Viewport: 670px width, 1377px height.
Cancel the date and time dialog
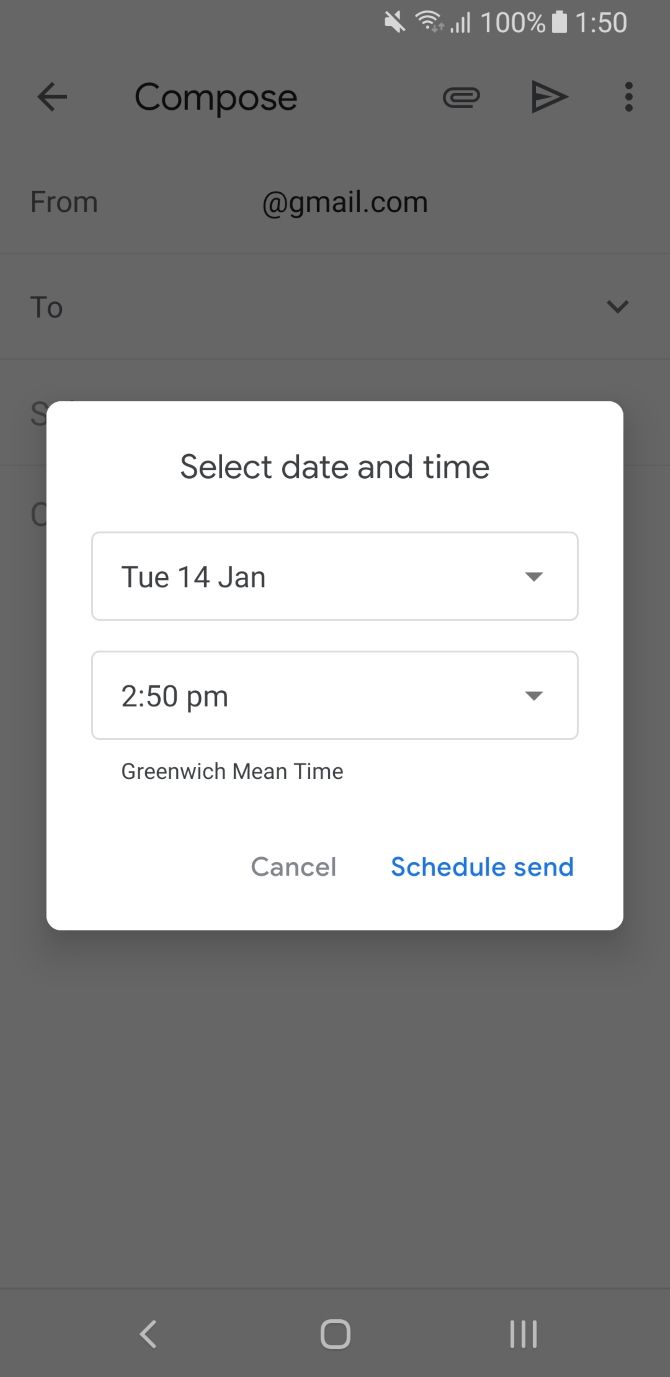pyautogui.click(x=293, y=866)
